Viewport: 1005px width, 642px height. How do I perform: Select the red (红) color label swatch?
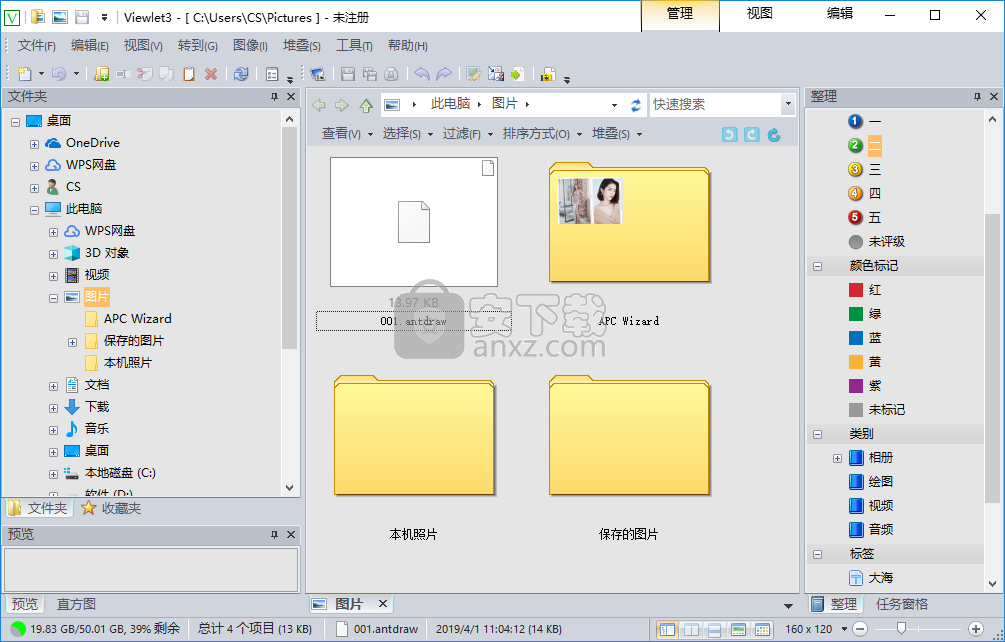point(856,290)
